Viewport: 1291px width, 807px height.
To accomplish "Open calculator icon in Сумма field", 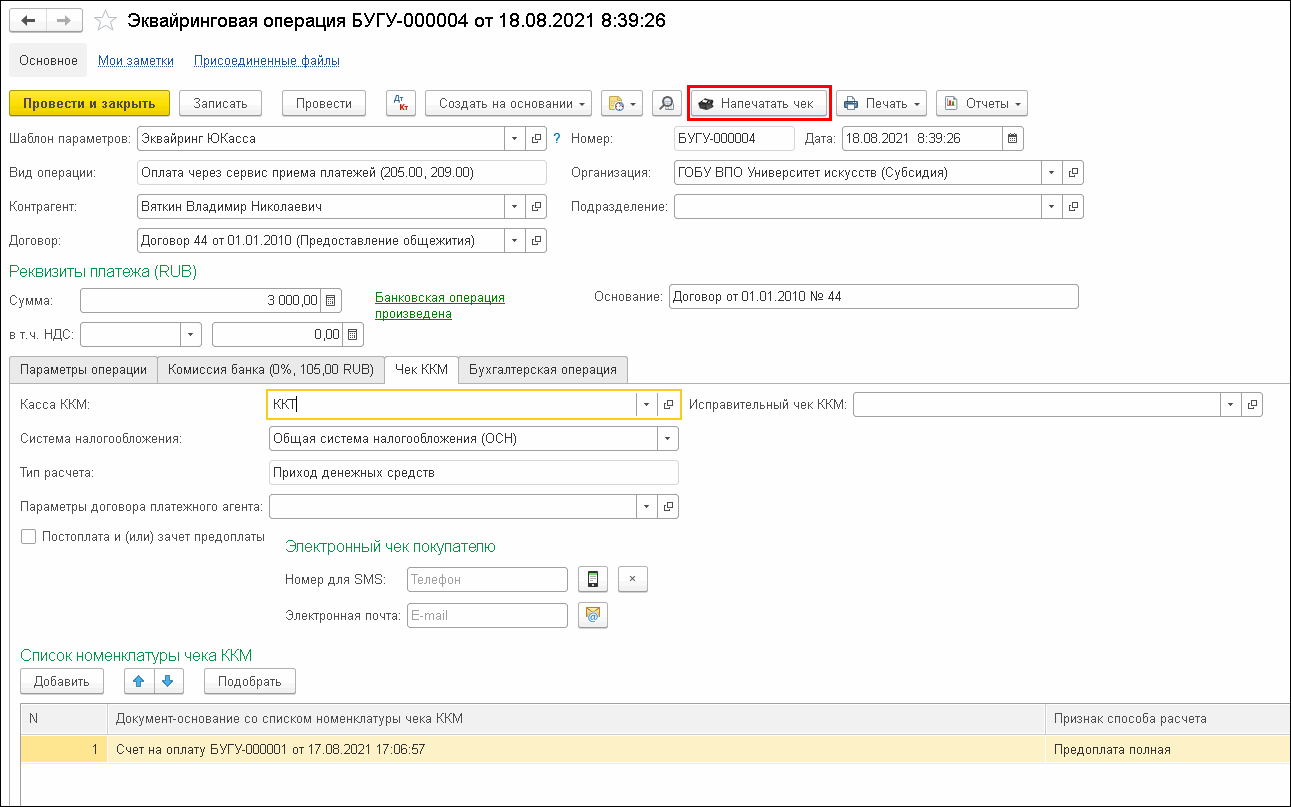I will coord(332,299).
